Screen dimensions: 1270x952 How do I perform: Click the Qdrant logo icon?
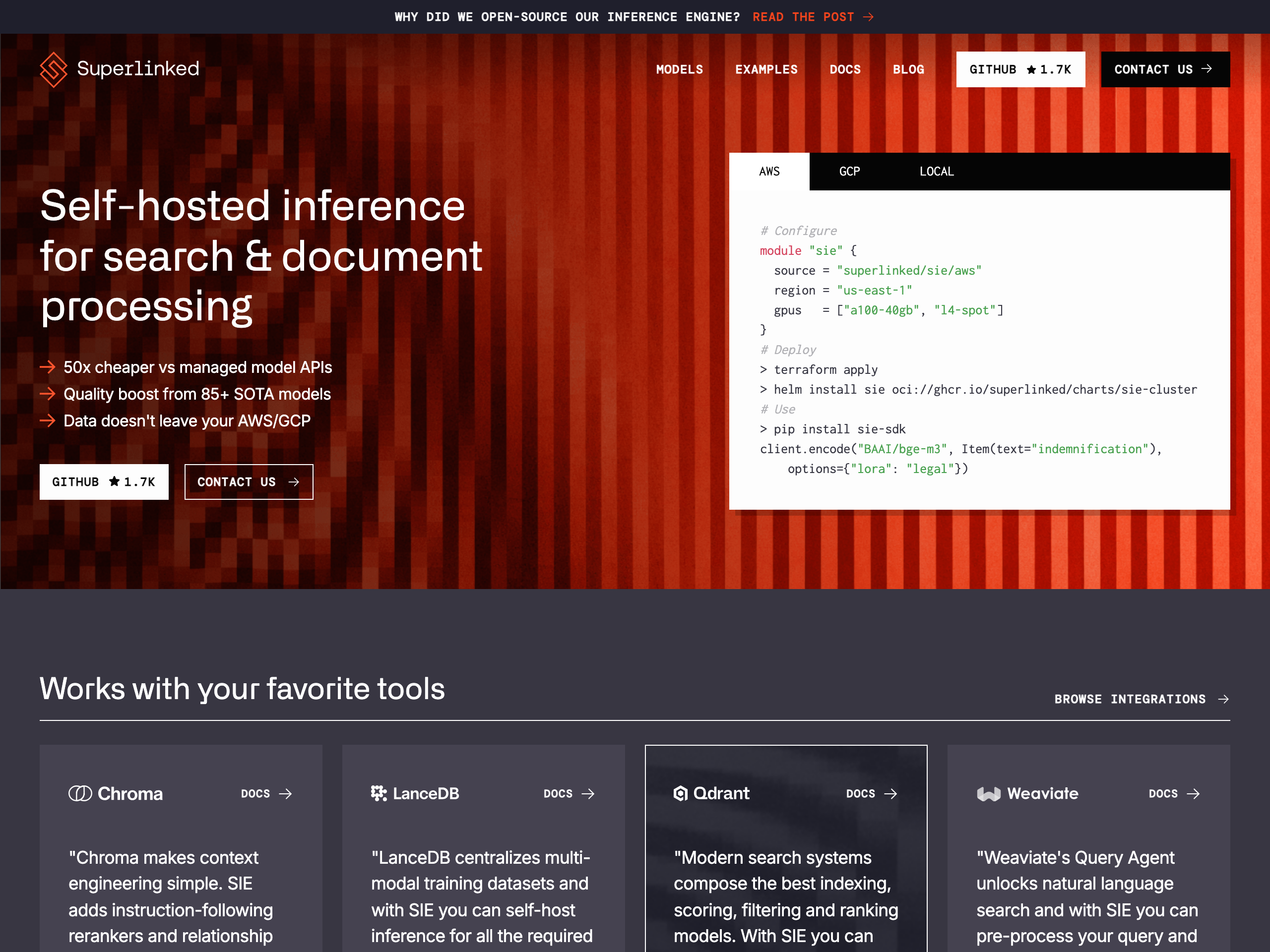[680, 794]
